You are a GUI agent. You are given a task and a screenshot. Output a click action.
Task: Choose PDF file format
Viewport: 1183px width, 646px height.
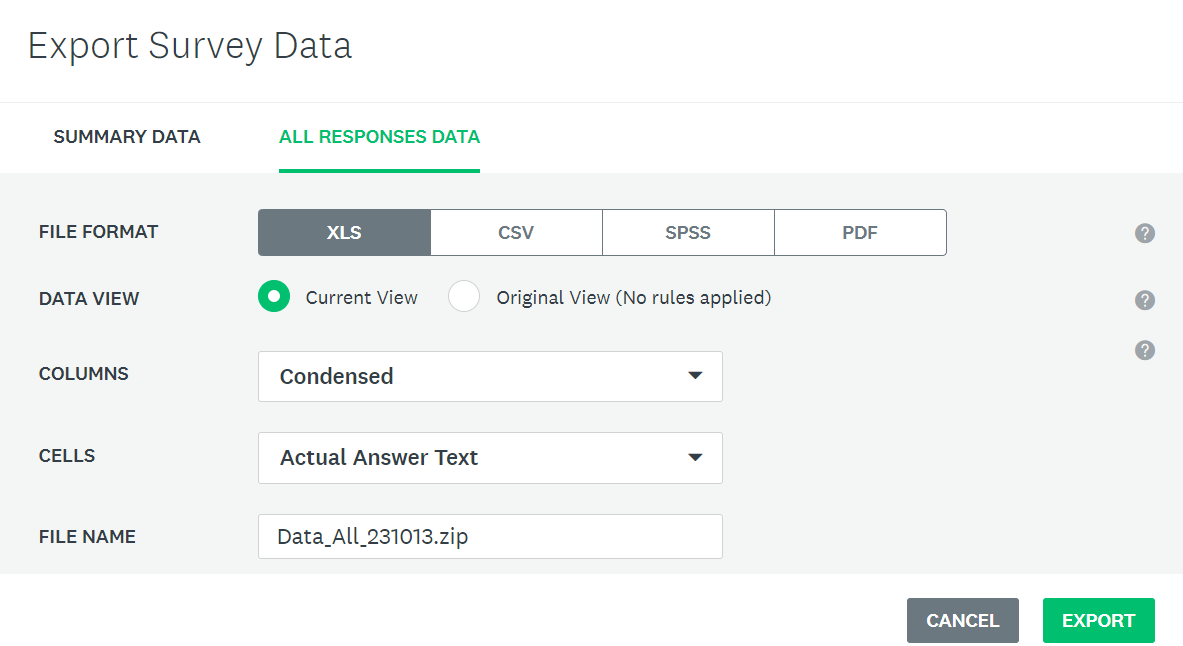[860, 232]
